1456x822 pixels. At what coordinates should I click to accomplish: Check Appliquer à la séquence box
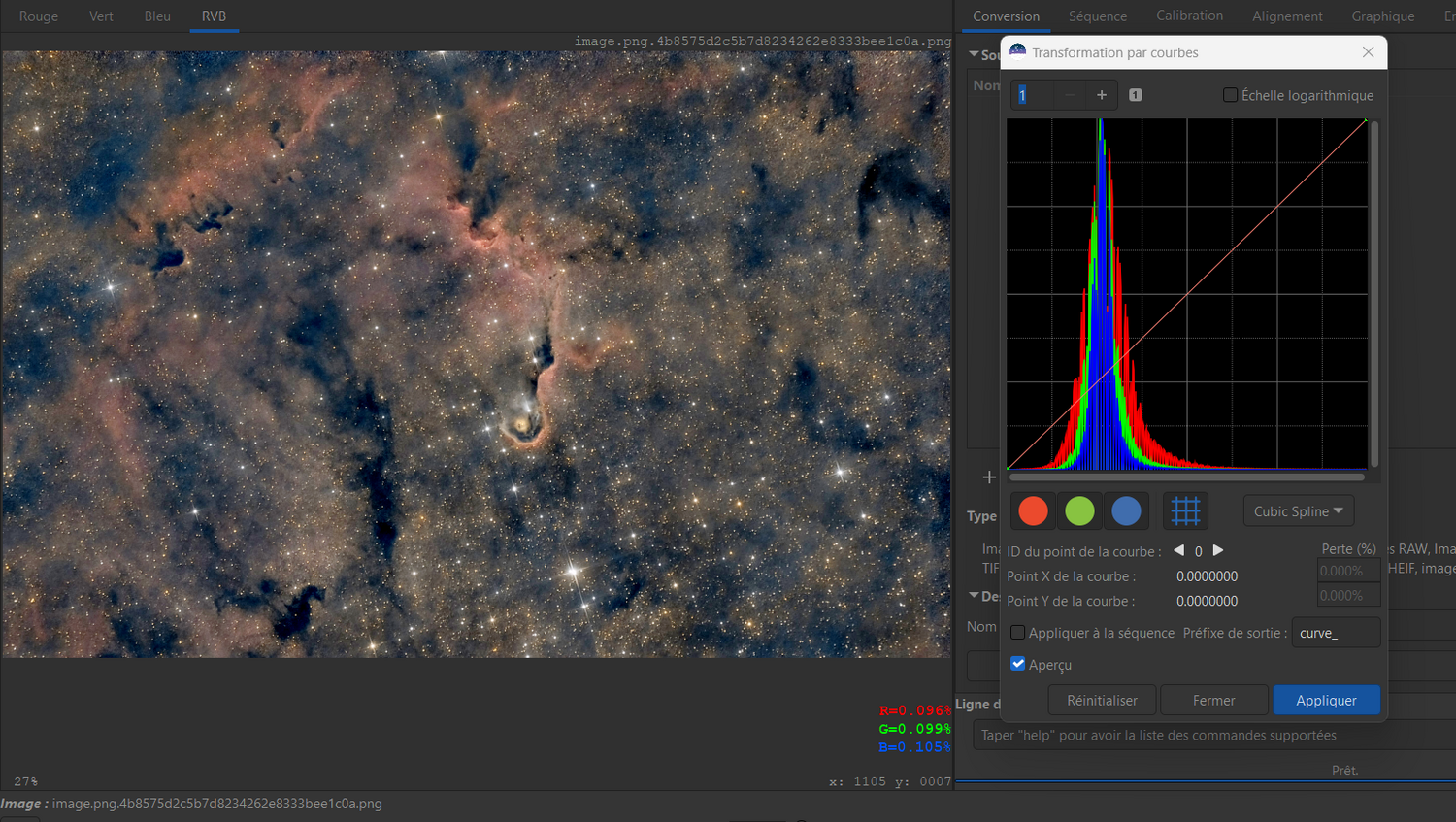tap(1018, 633)
